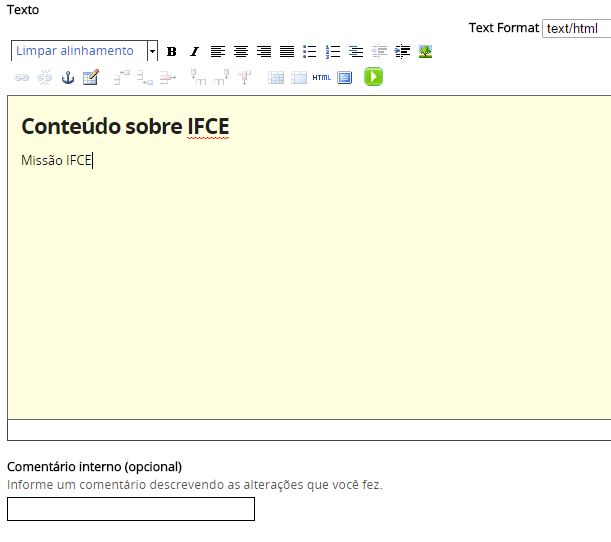
Task: Click the delete row icon
Action: pyautogui.click(x=168, y=78)
